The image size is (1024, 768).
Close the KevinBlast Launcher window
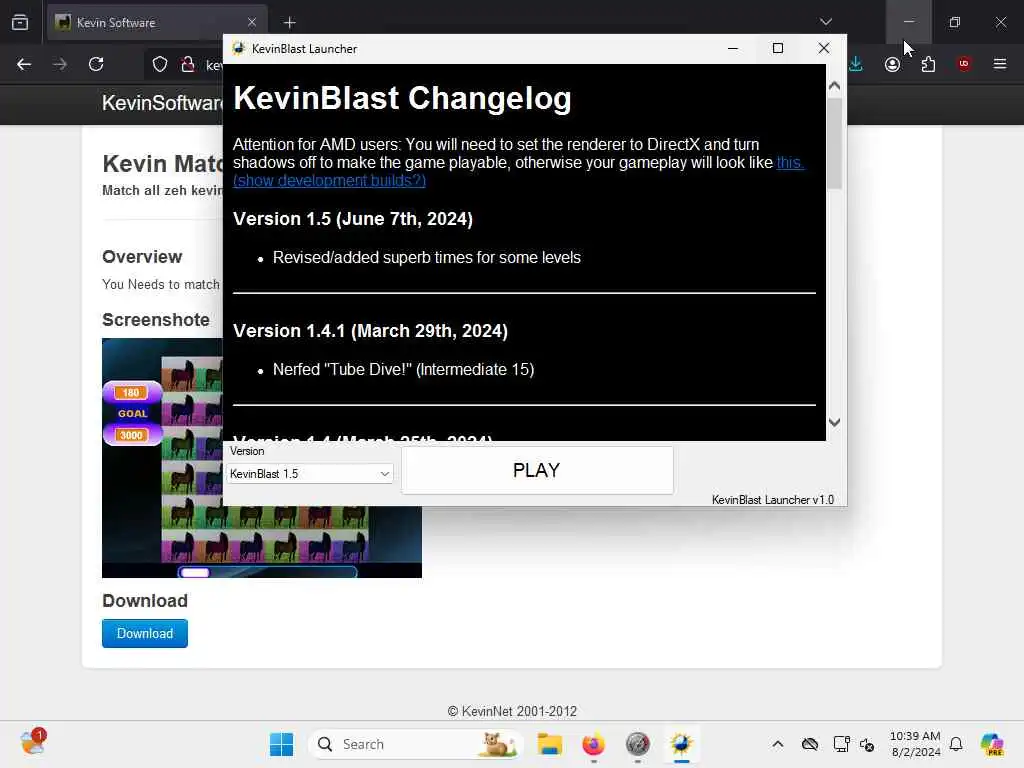[824, 48]
